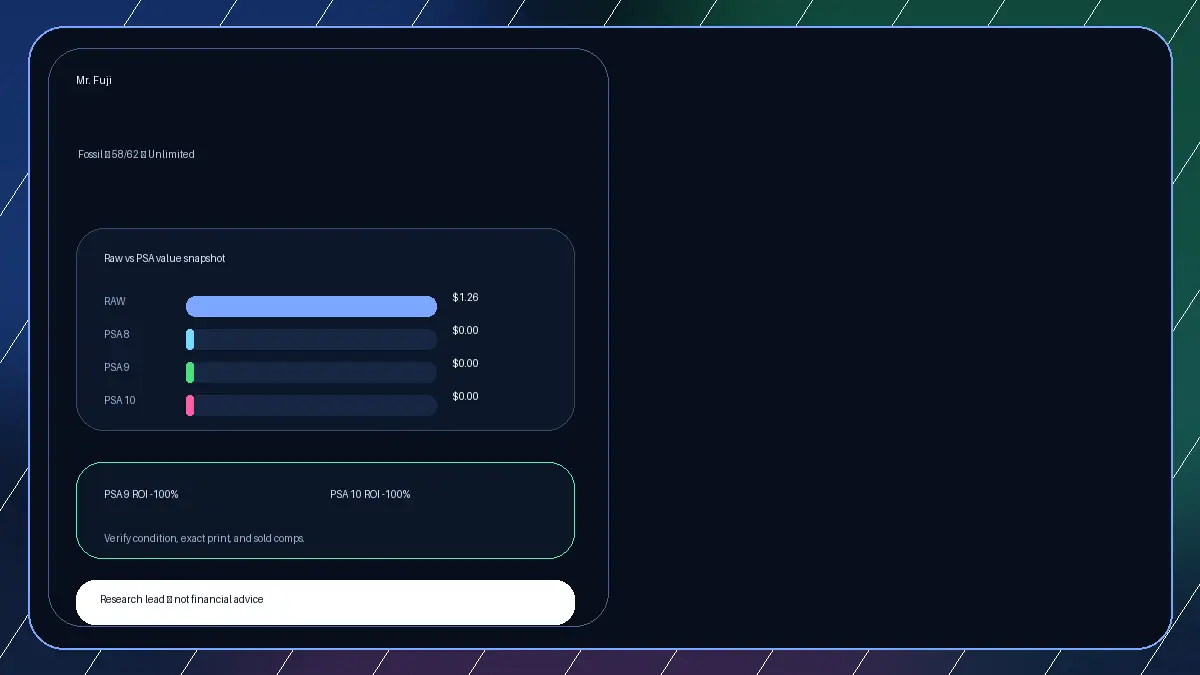The height and width of the screenshot is (675, 1200).
Task: Click the PSA 9 $0.00 value
Action: click(x=465, y=363)
